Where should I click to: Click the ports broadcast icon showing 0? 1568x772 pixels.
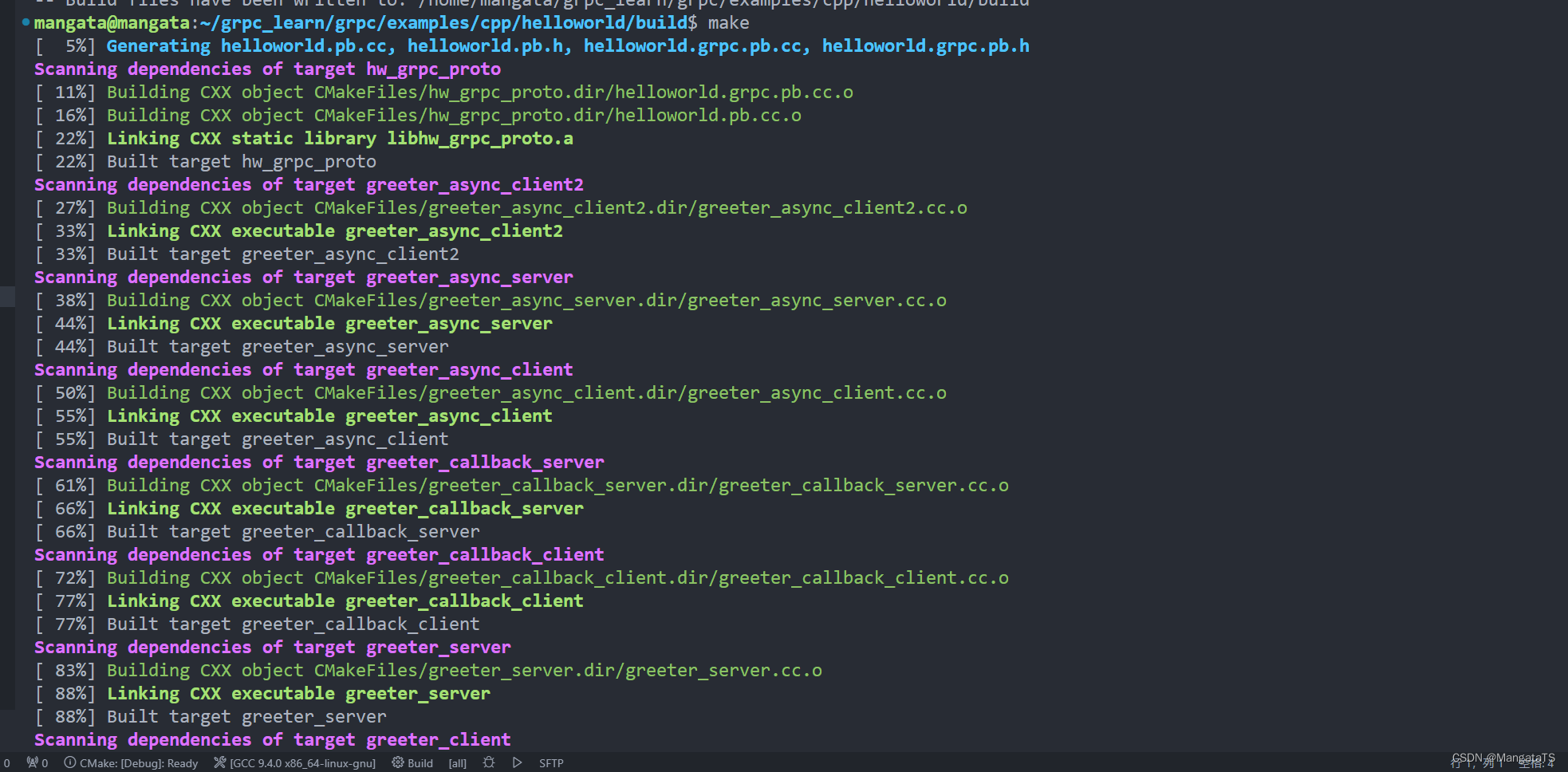38,762
